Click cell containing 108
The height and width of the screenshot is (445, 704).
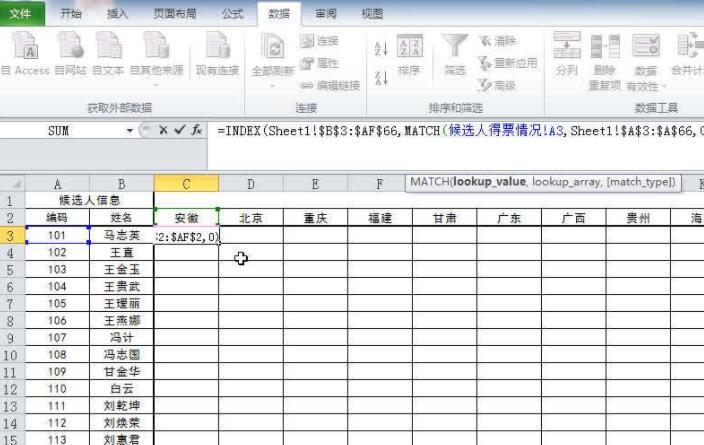coord(57,355)
